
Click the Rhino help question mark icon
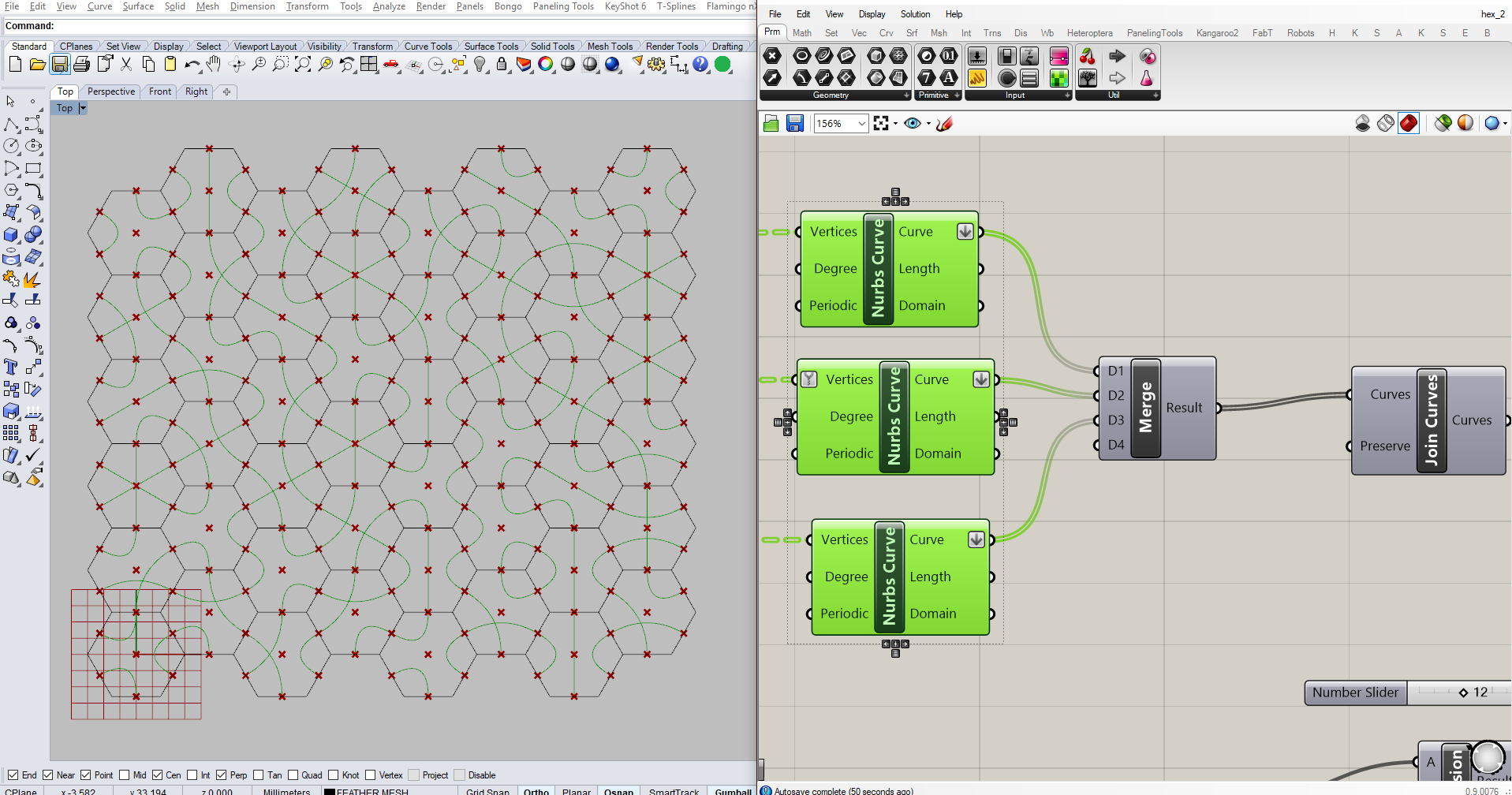(x=700, y=65)
